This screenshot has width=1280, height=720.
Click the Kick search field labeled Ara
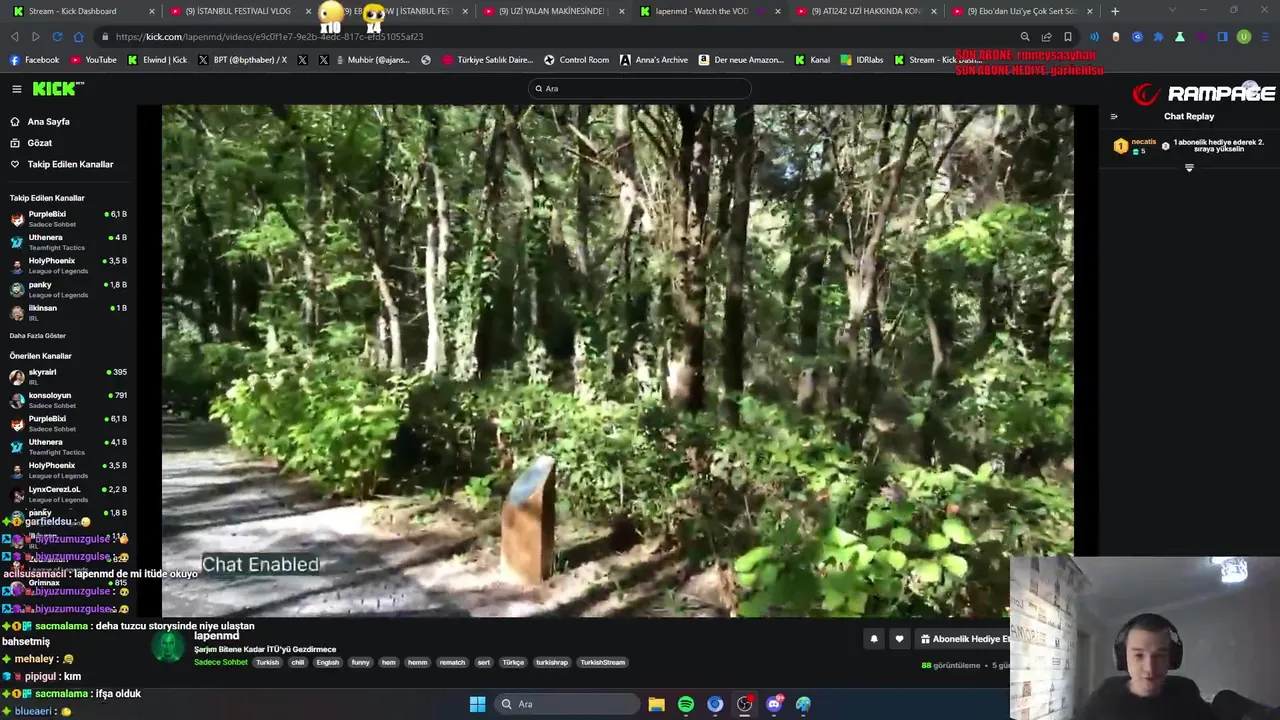(x=640, y=89)
